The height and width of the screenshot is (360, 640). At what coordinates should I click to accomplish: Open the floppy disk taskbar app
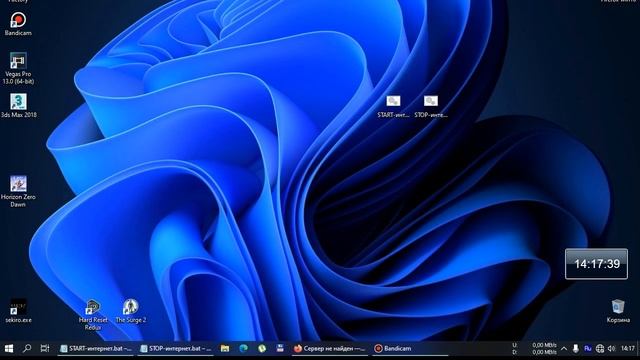(280, 348)
